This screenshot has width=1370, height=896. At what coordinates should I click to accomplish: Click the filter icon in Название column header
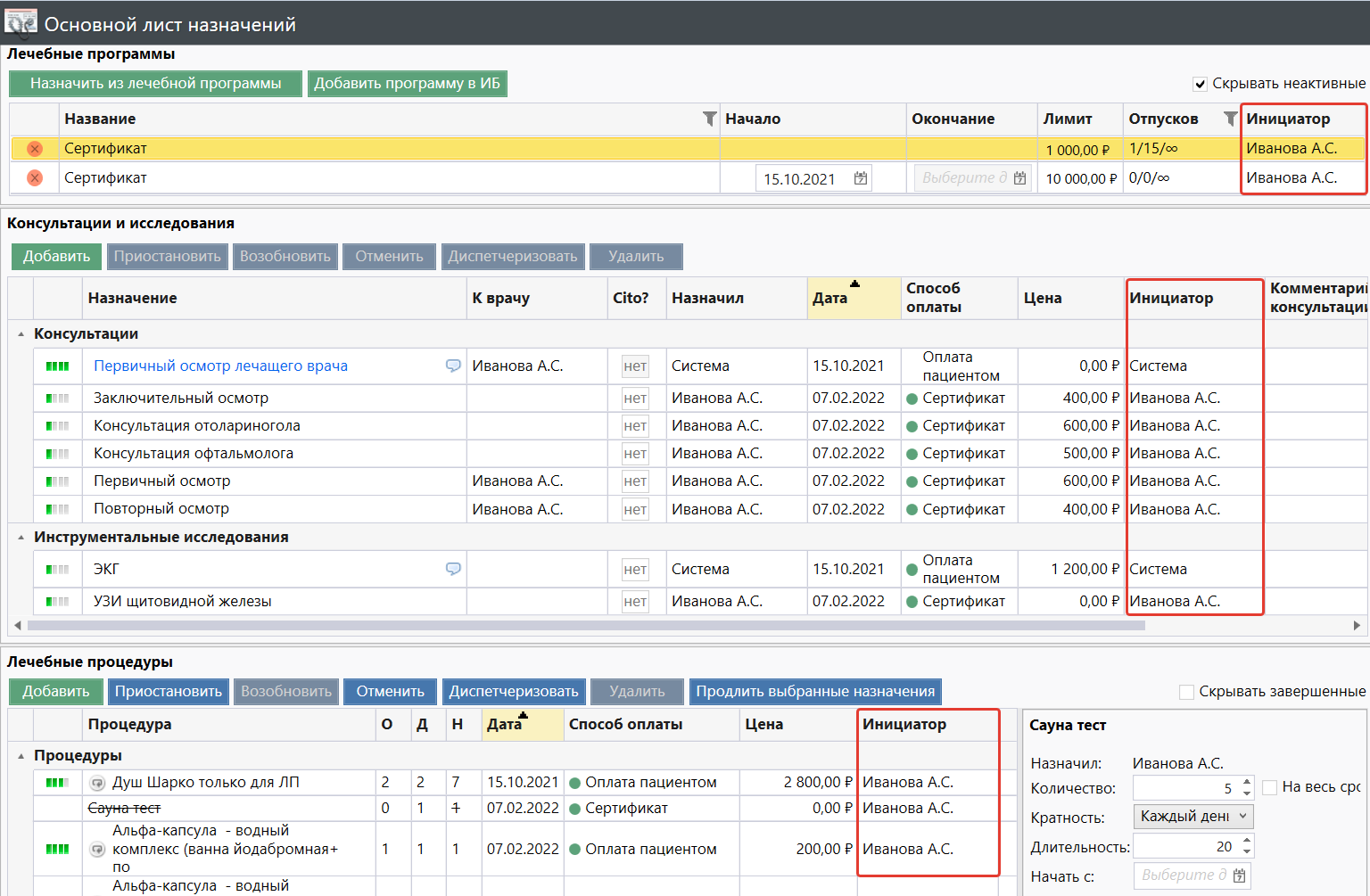click(709, 119)
